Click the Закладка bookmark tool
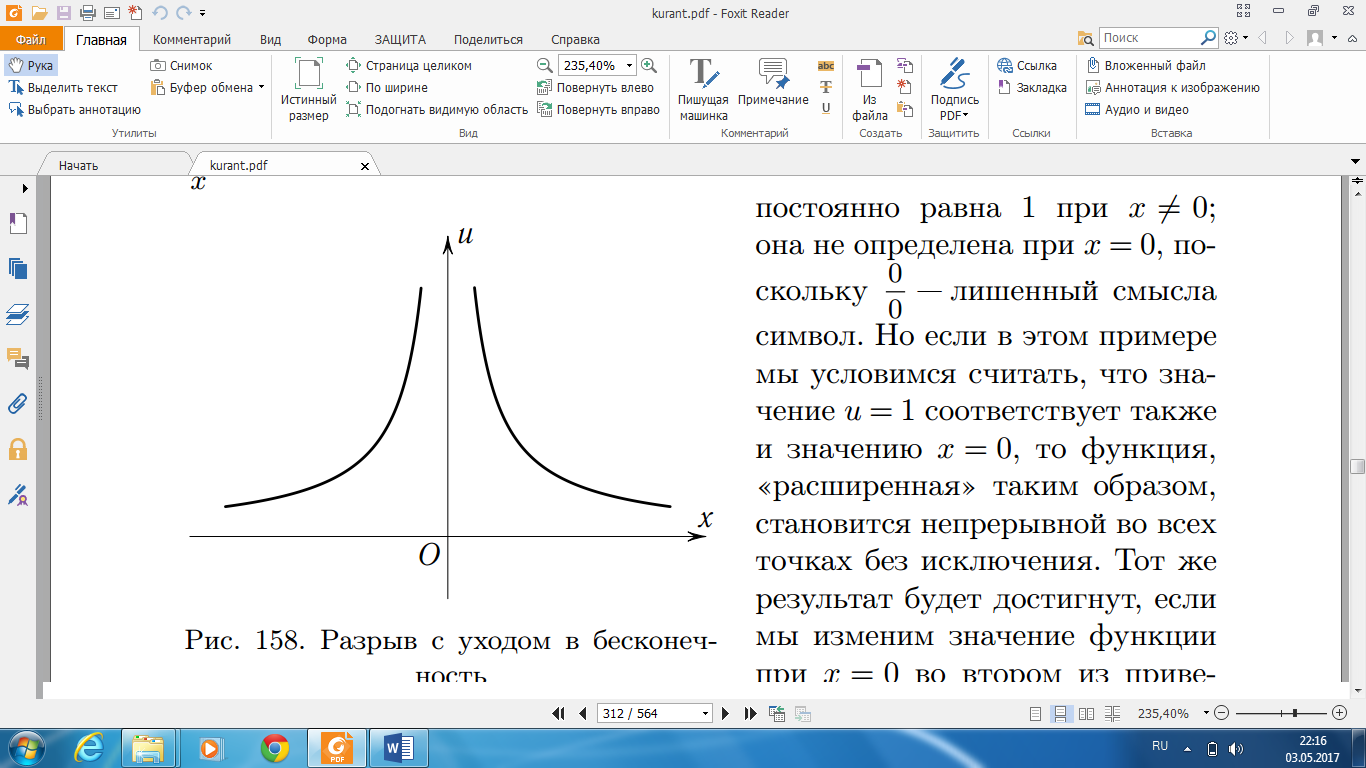 click(1032, 87)
